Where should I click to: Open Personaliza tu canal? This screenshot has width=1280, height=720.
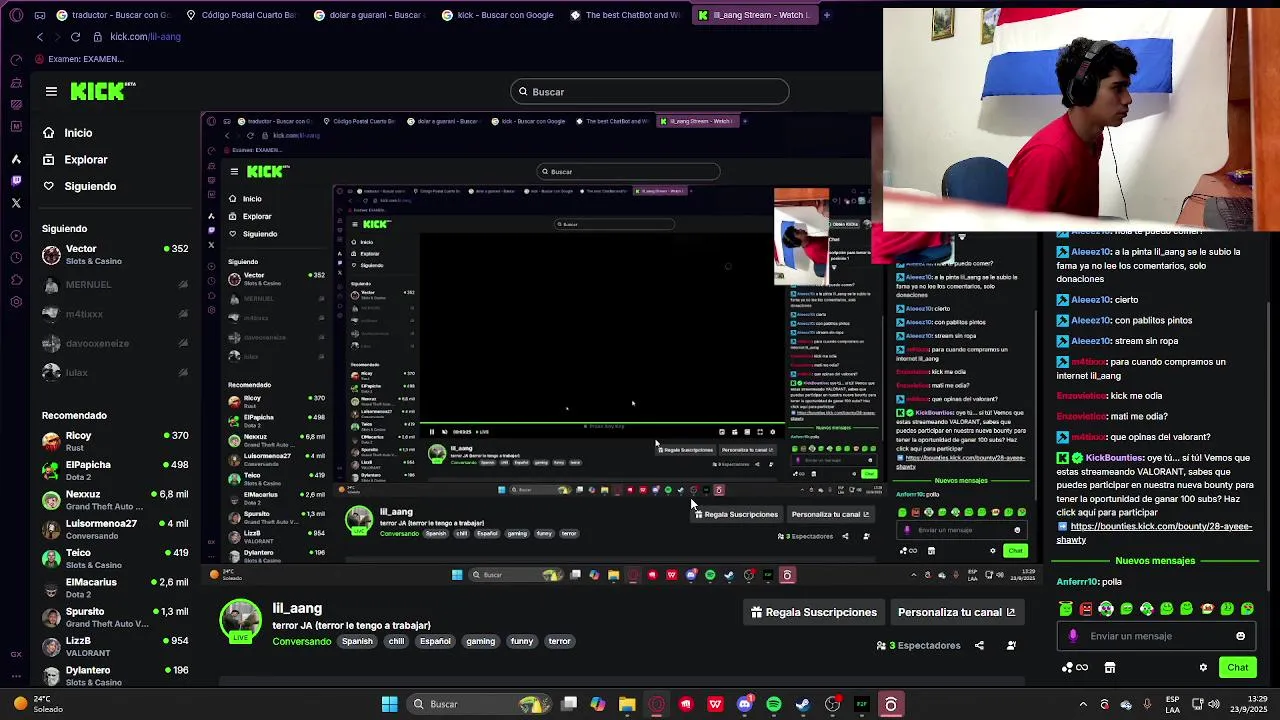pyautogui.click(x=956, y=612)
